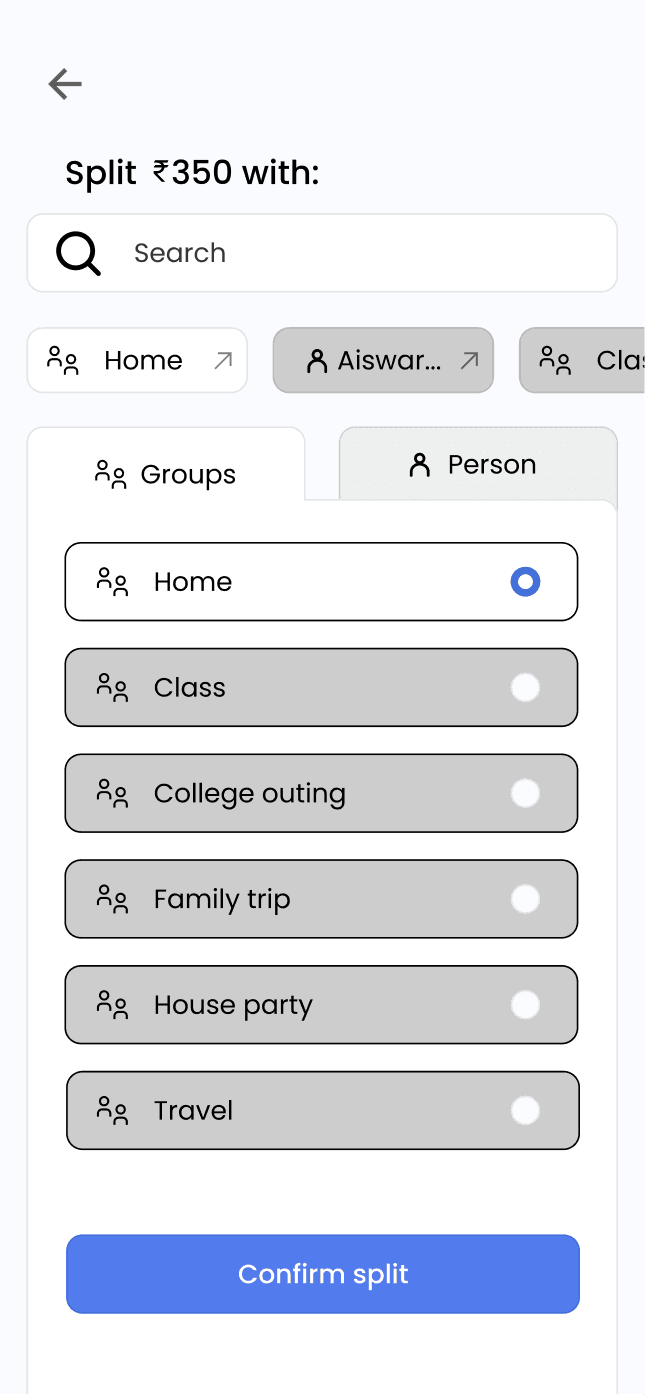This screenshot has height=1395, width=645.
Task: Select the House party radio button
Action: click(x=525, y=1004)
